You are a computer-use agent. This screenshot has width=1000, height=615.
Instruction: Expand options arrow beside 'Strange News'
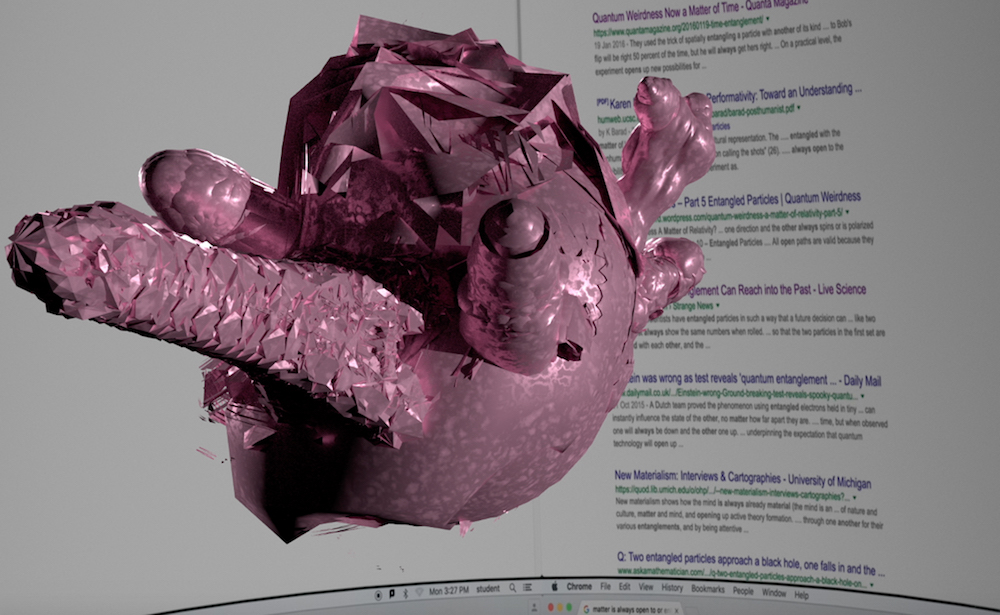pos(718,306)
